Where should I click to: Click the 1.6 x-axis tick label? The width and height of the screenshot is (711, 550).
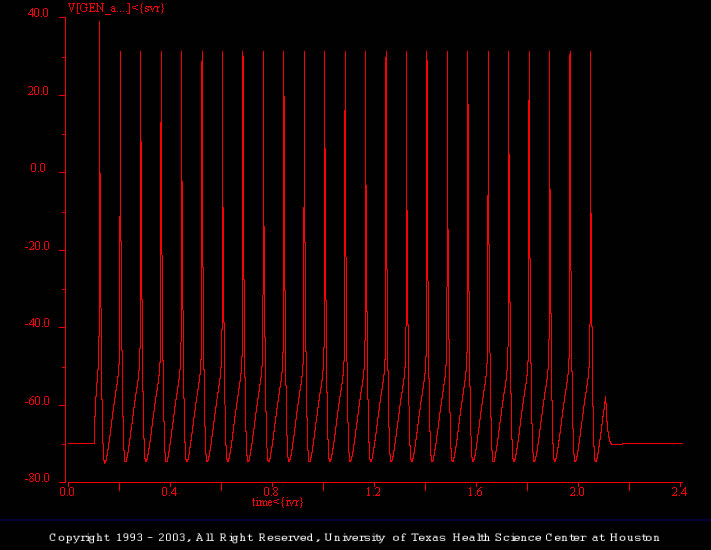coord(475,492)
